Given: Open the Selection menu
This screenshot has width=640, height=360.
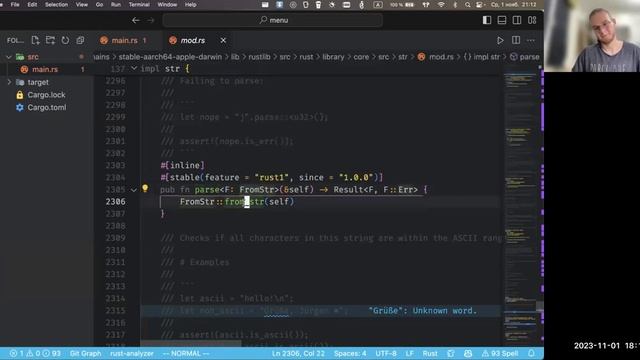Looking at the screenshot, I should tap(56, 4).
